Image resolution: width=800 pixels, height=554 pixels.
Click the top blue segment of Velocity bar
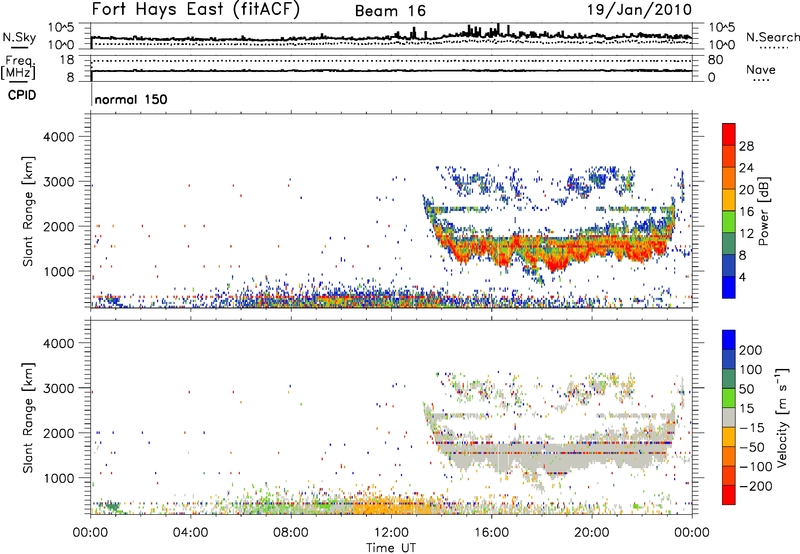pos(729,340)
